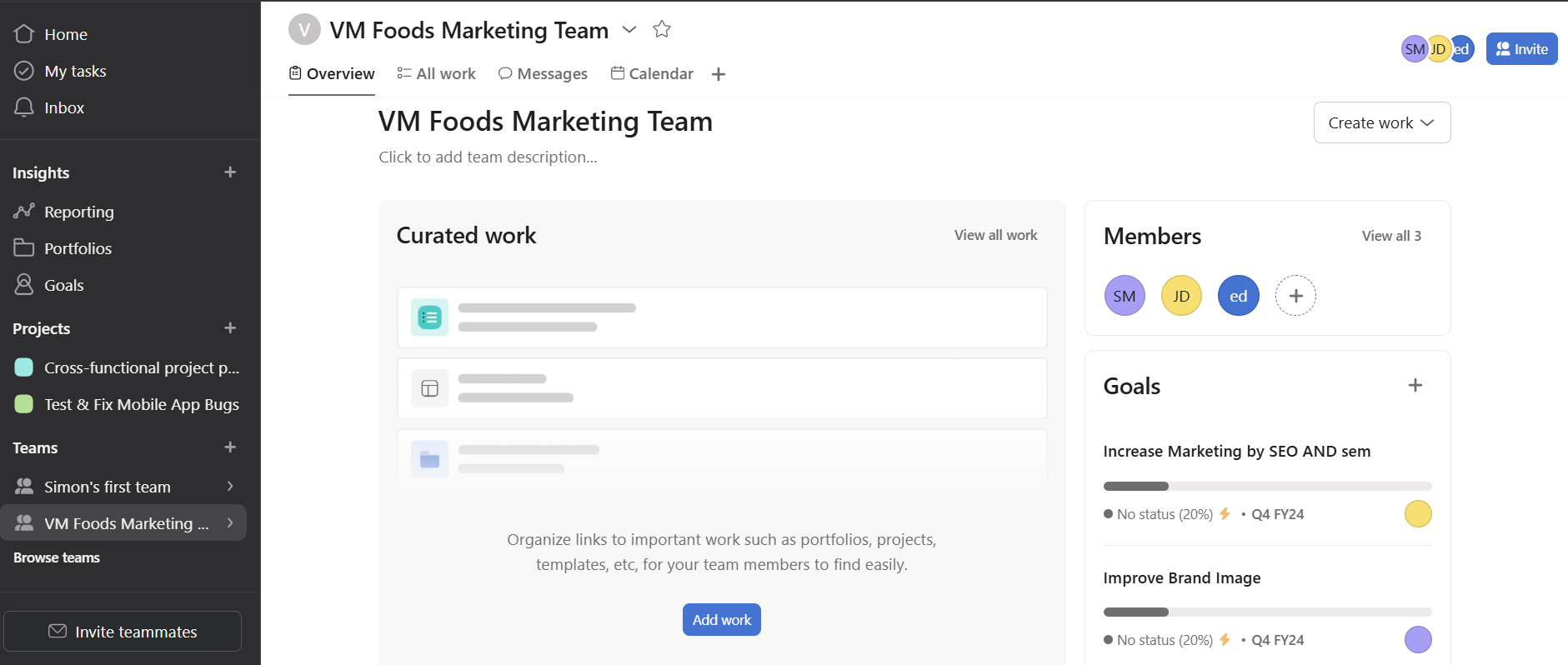Switch to the Overview tab
Viewport: 1568px width, 665px height.
[x=332, y=74]
